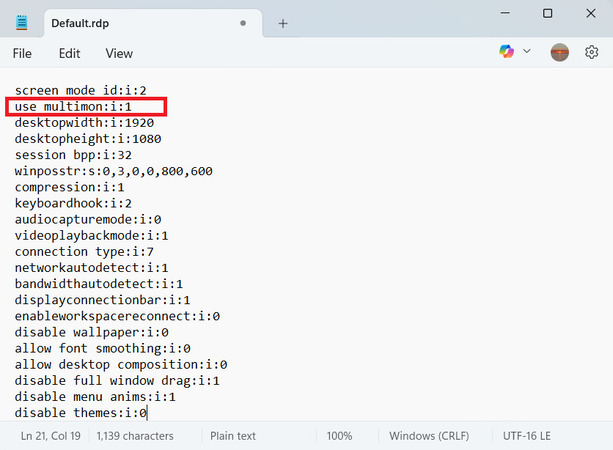Minimize the Notepad window

[x=505, y=13]
